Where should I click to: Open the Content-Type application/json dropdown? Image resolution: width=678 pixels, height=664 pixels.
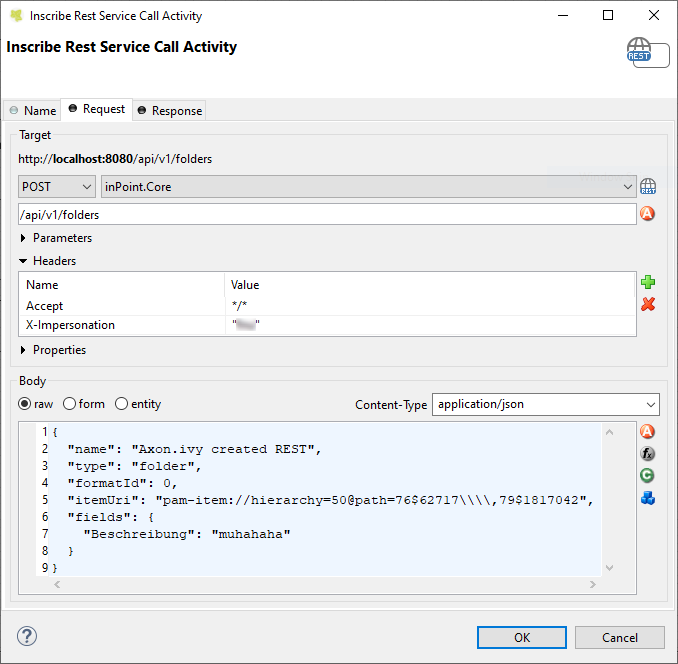pos(546,404)
